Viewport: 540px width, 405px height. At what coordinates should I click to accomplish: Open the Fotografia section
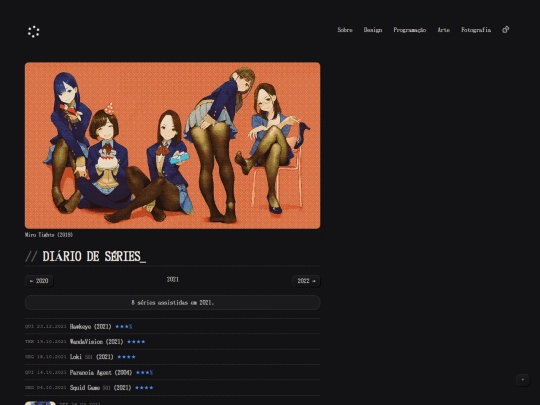476,30
